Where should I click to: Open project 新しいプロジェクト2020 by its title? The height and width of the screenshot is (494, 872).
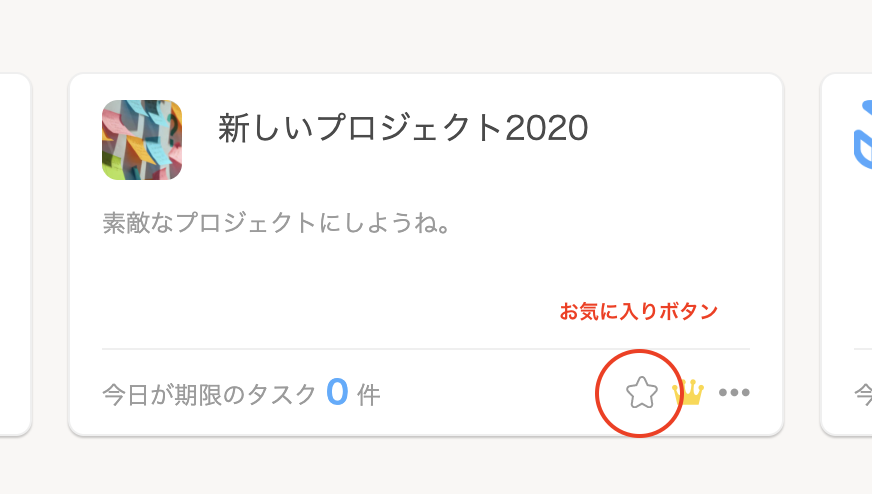(403, 128)
